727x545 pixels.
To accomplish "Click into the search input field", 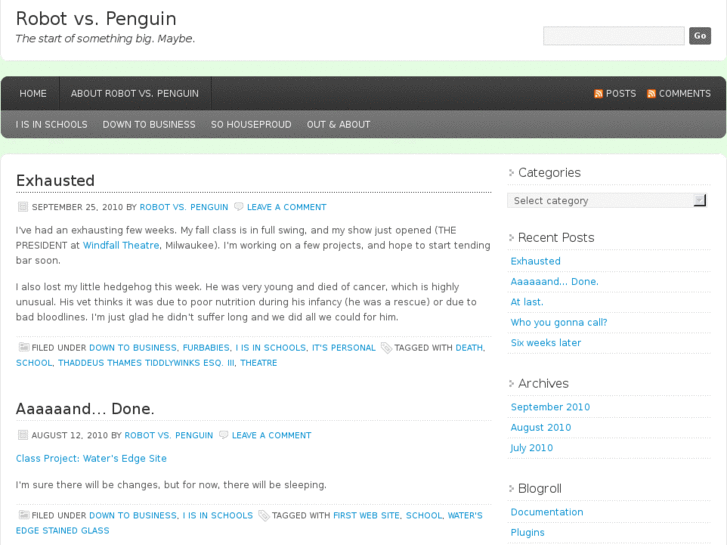I will (x=614, y=36).
